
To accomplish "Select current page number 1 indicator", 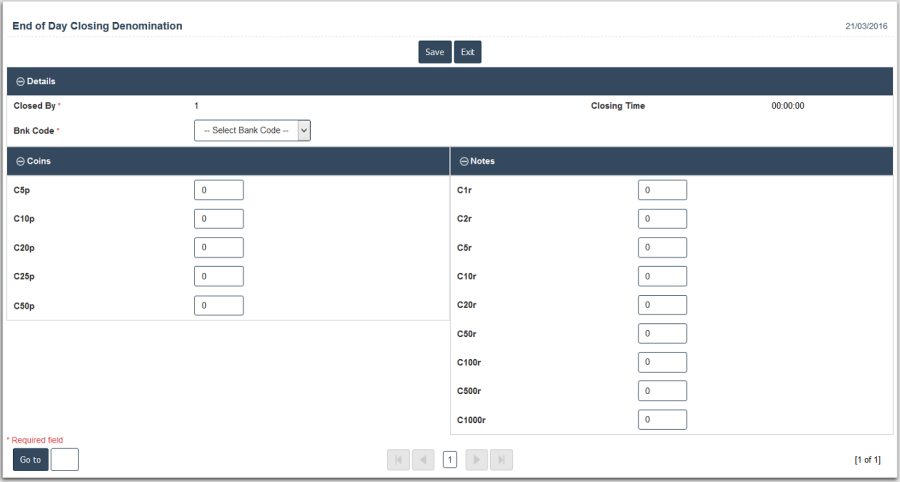I will coord(450,460).
